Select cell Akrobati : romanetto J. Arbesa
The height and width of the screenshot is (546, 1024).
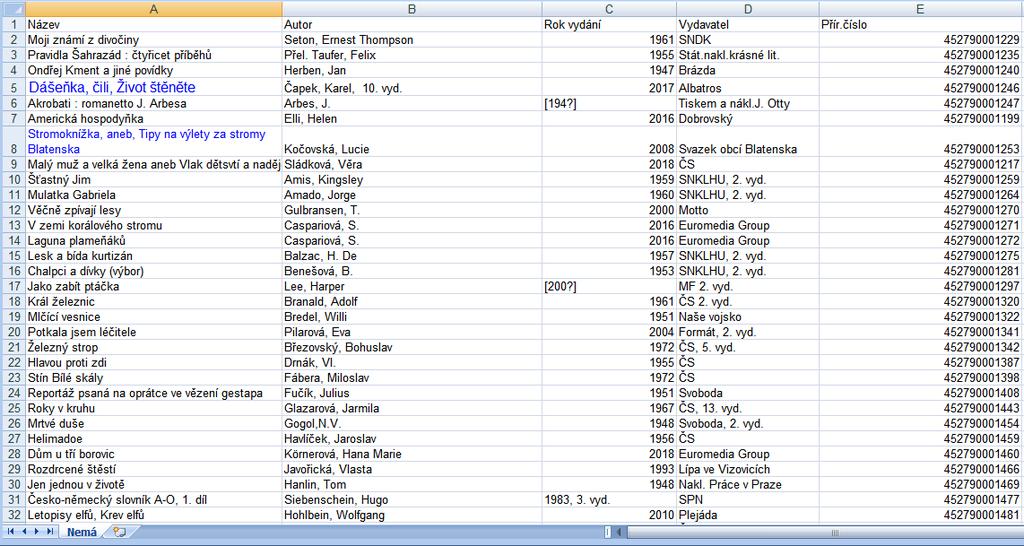[153, 103]
